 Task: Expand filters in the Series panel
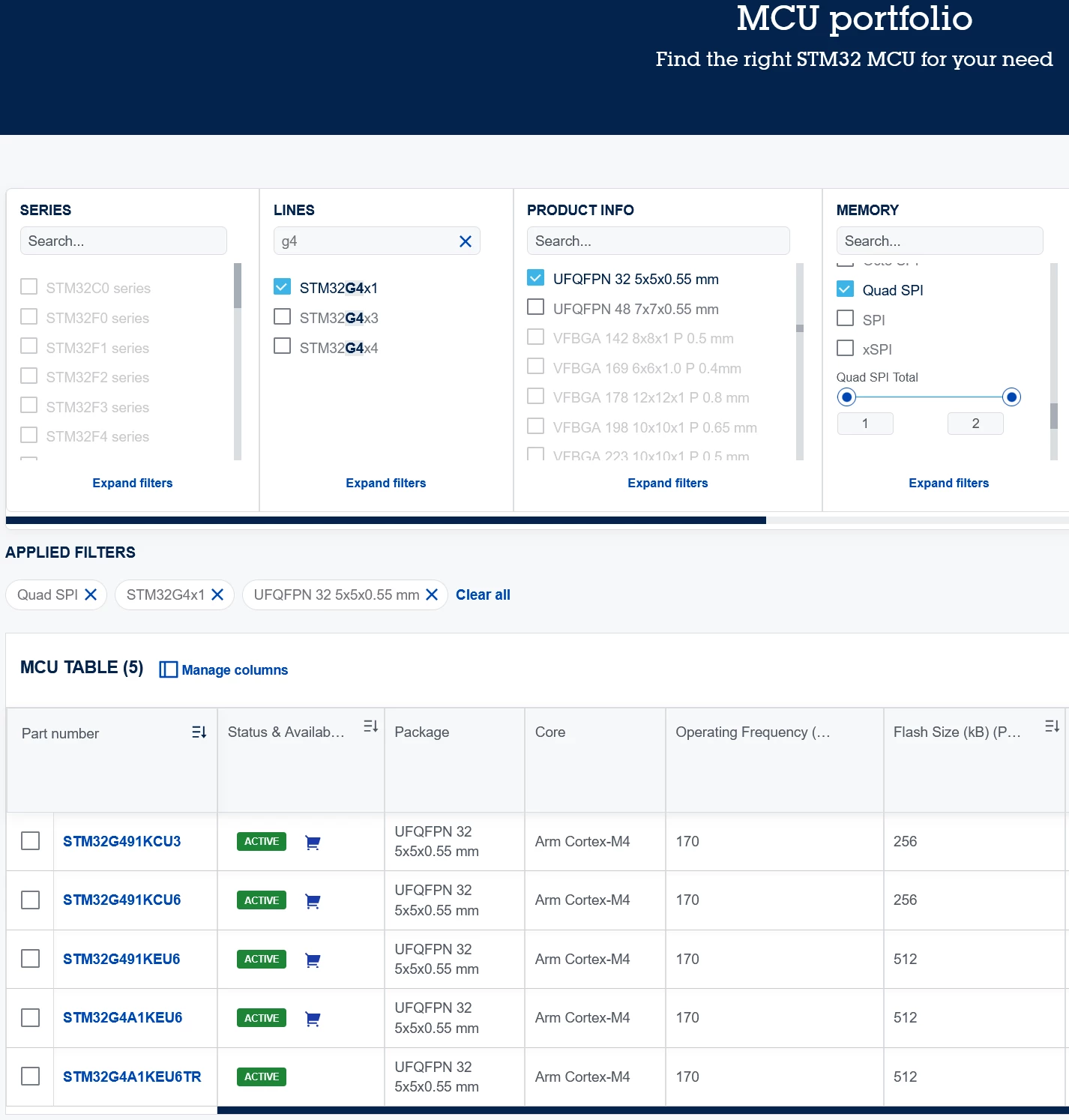(133, 484)
